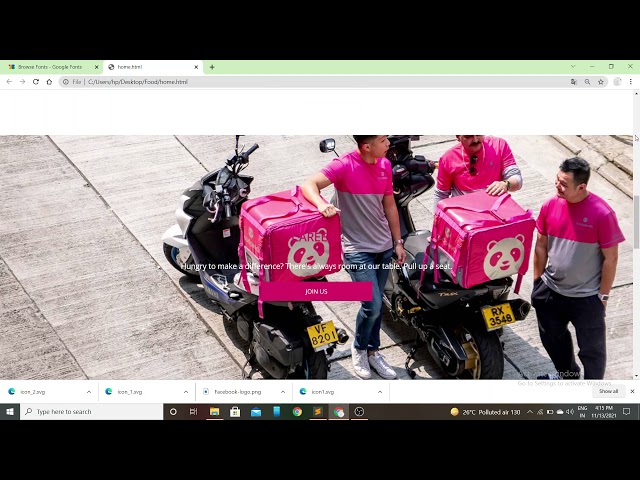The width and height of the screenshot is (640, 480).
Task: Open downloaded file icon_1.svg
Action: point(130,392)
